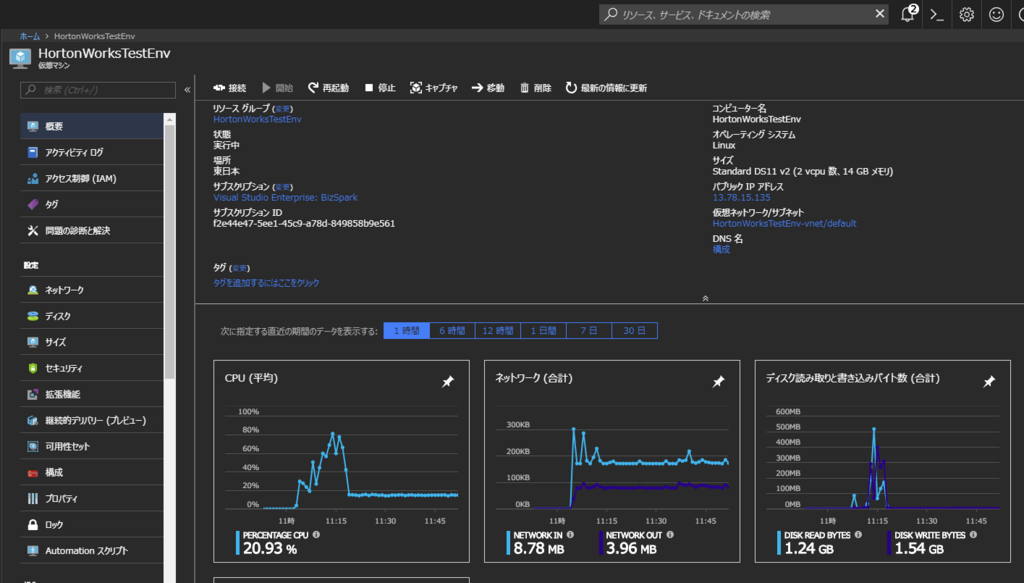Click the CPU (平均) line chart
This screenshot has height=583, width=1024.
[341, 460]
